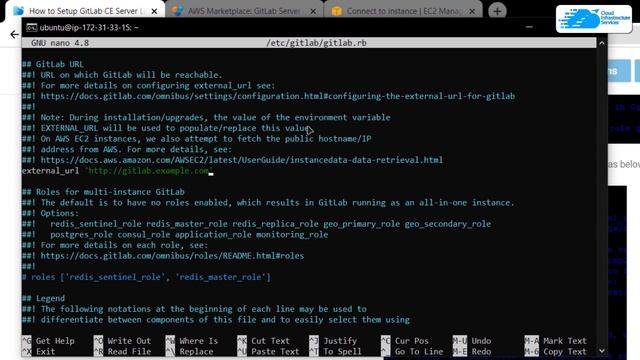Screen dimensions: 640x360
Task: Click the 'Note: During installation/upgrades' line
Action: (x=206, y=118)
